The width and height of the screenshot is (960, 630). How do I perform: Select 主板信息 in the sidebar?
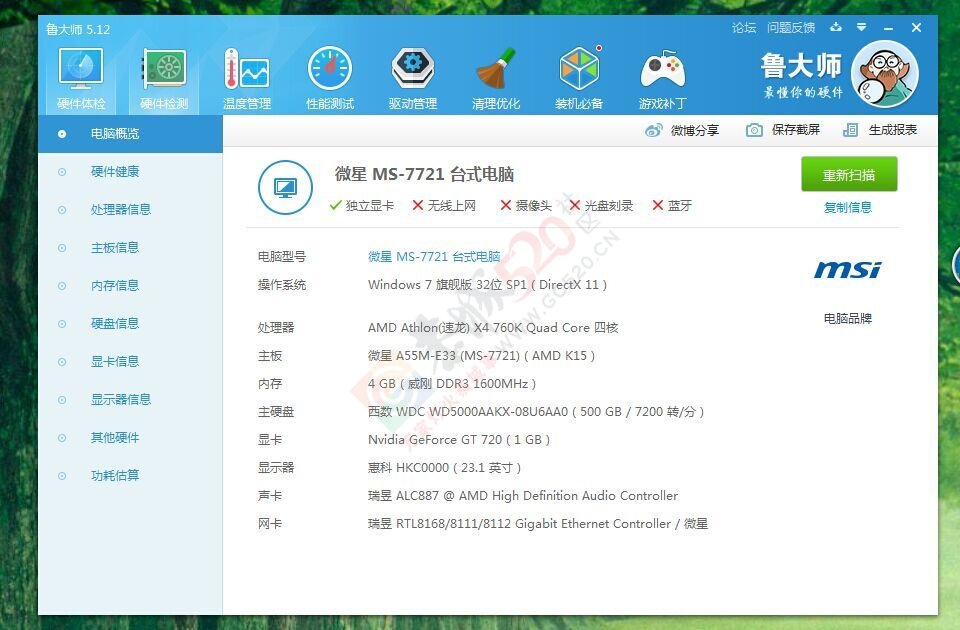[x=130, y=247]
